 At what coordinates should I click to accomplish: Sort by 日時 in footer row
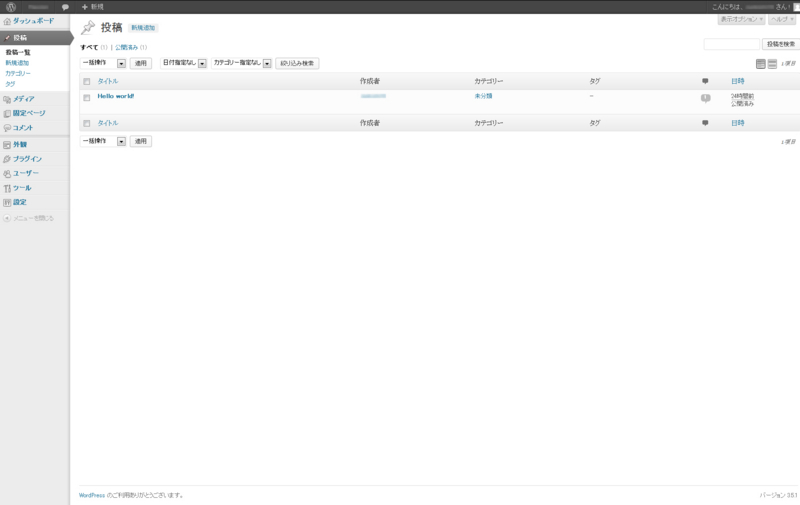click(x=738, y=123)
